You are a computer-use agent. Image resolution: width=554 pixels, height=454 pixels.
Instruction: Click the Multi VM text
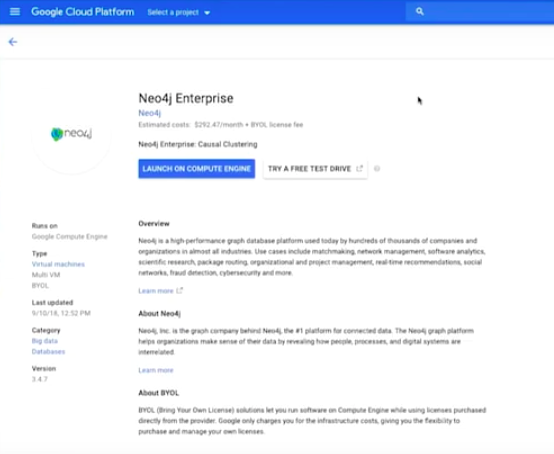pyautogui.click(x=46, y=275)
